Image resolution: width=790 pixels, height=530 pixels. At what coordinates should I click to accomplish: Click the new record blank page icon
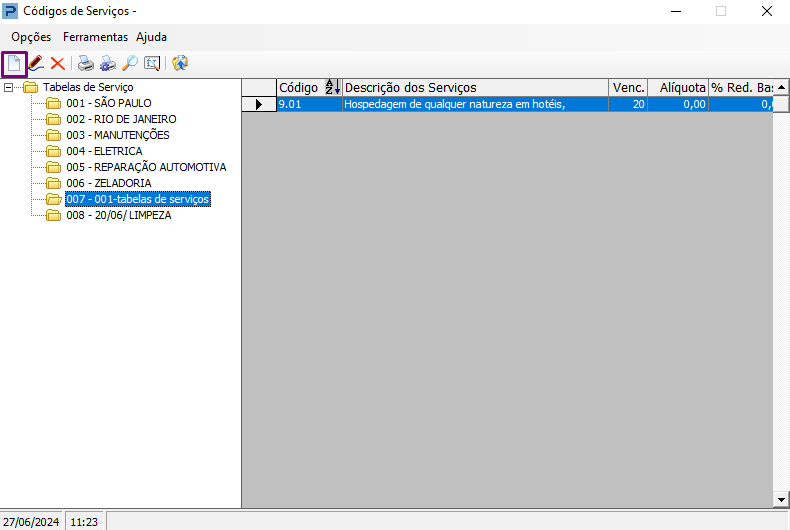tap(14, 63)
